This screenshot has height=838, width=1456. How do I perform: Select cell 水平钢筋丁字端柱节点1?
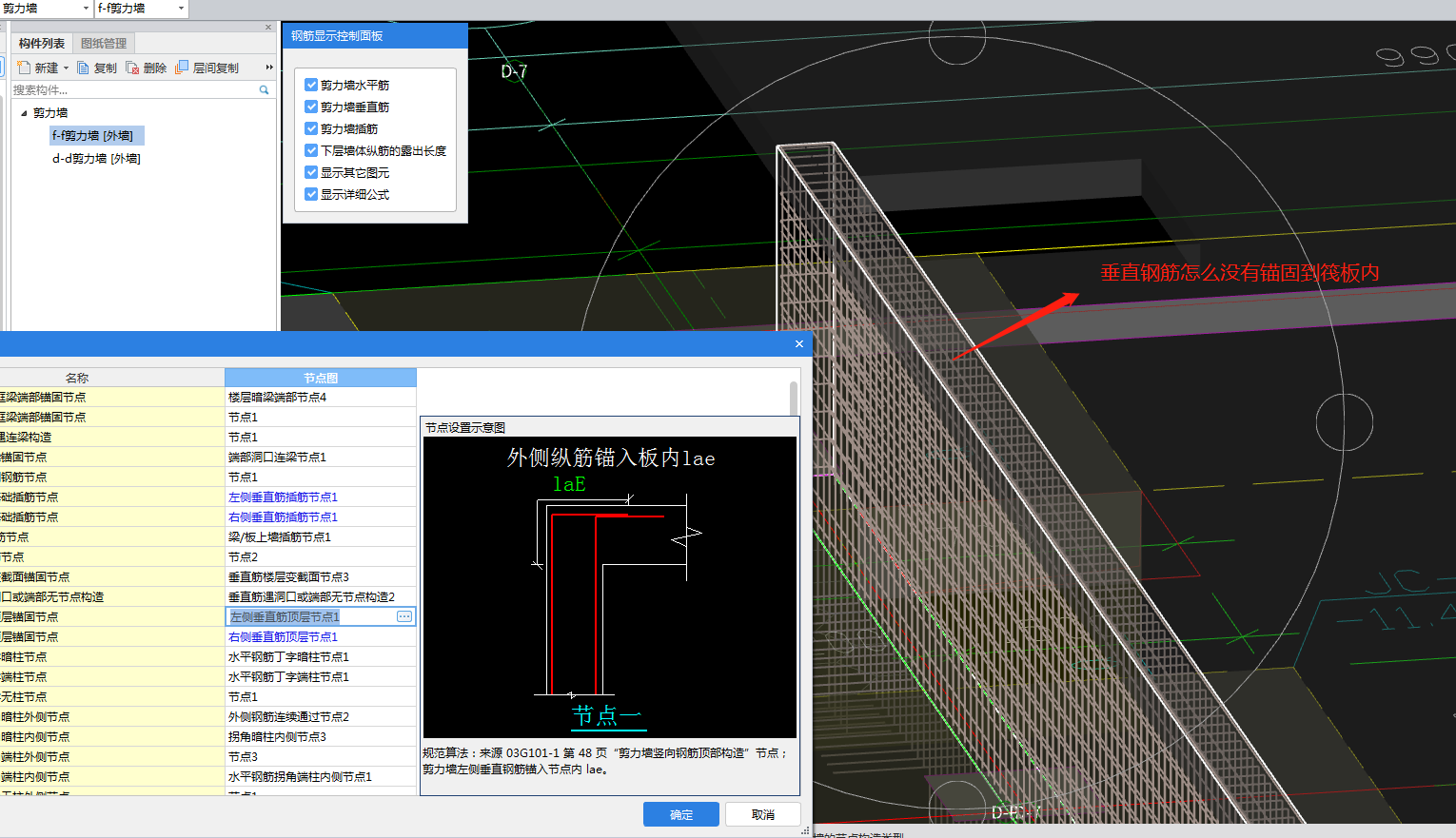(x=321, y=677)
